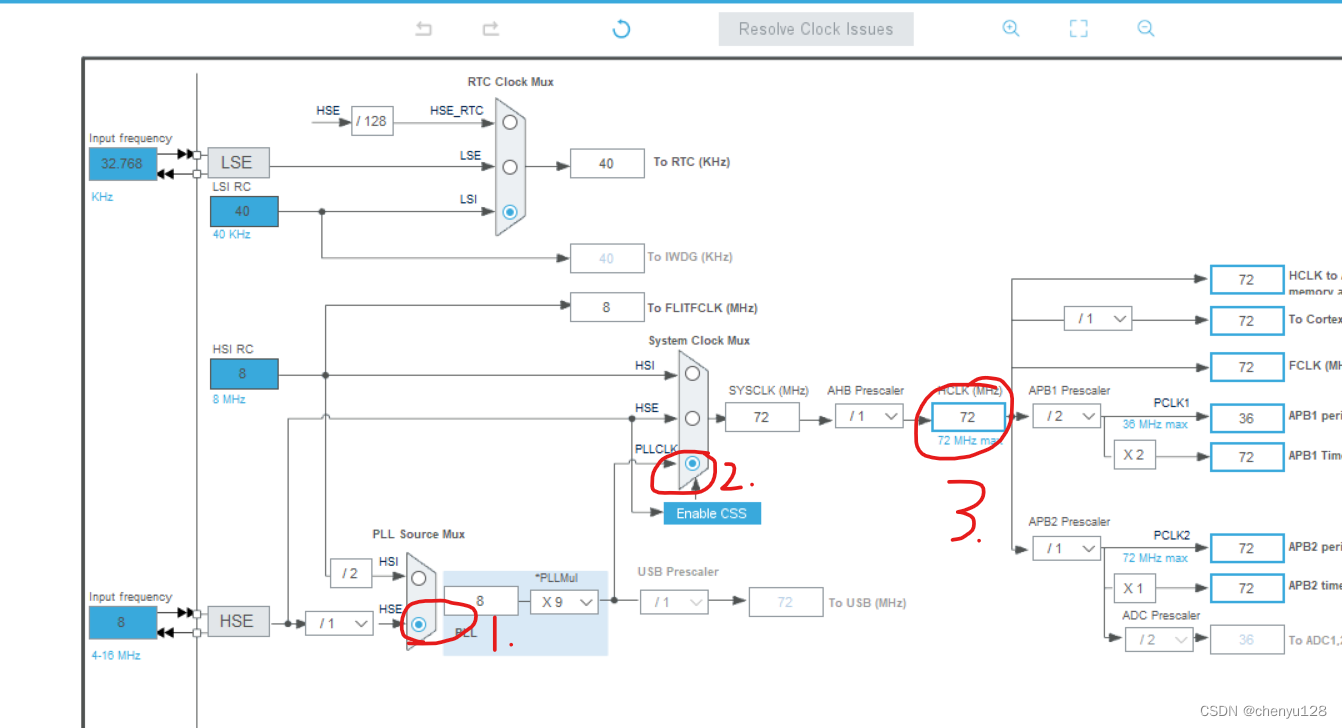Open PLLMul X 9 dropdown
This screenshot has height=728, width=1342.
tap(564, 602)
